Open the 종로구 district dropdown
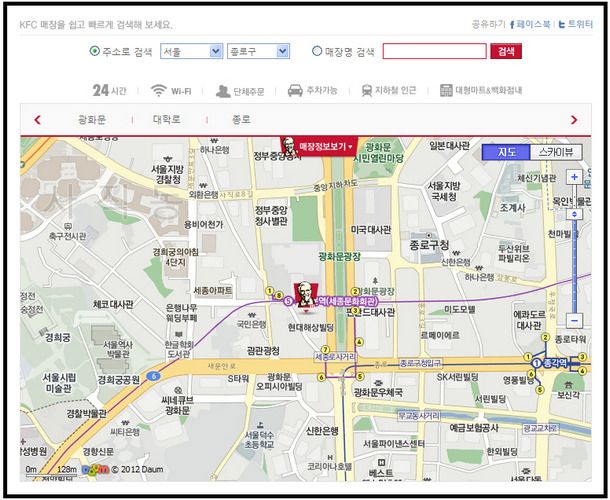The width and height of the screenshot is (610, 500). coord(258,51)
